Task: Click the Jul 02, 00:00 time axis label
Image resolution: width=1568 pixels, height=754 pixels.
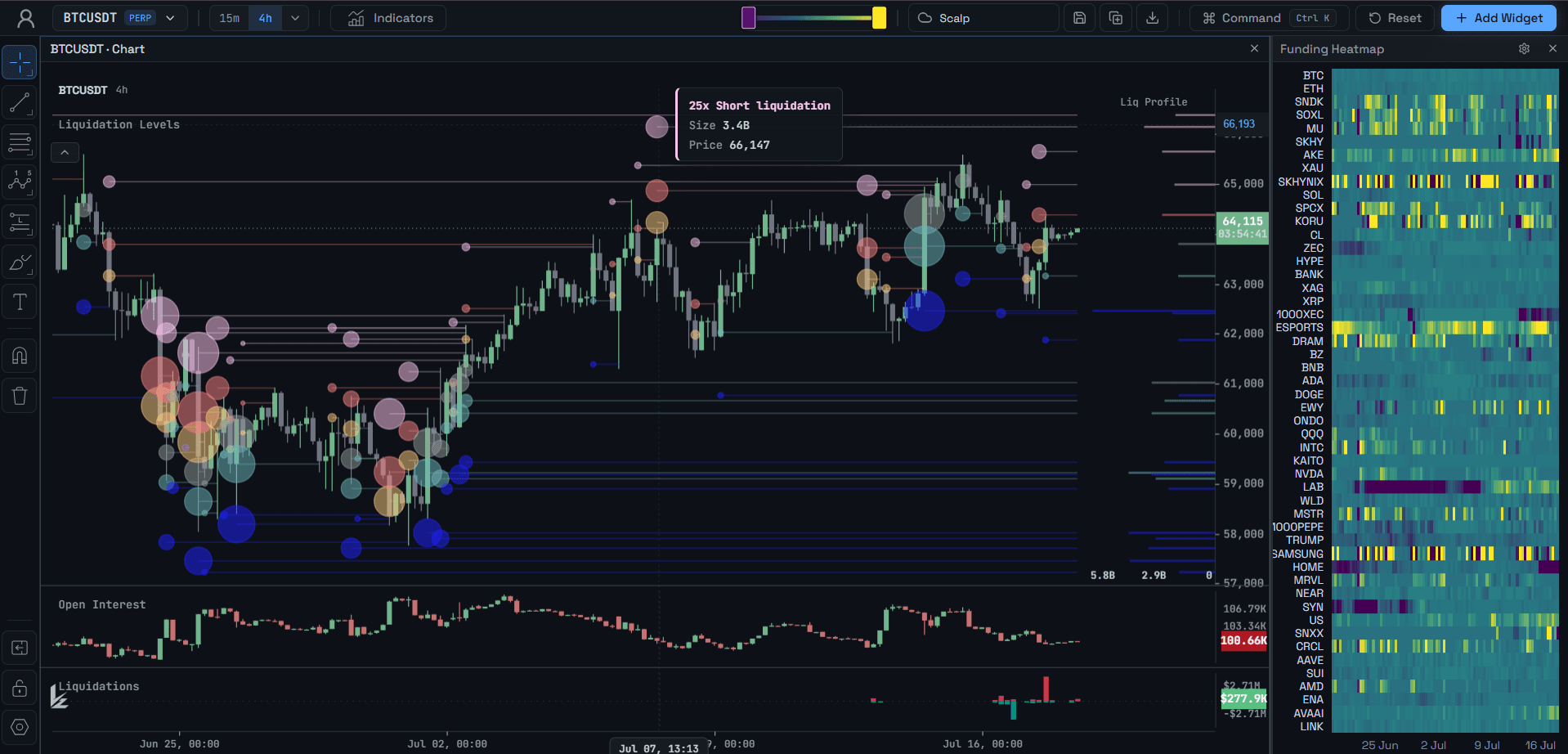Action: pyautogui.click(x=447, y=744)
